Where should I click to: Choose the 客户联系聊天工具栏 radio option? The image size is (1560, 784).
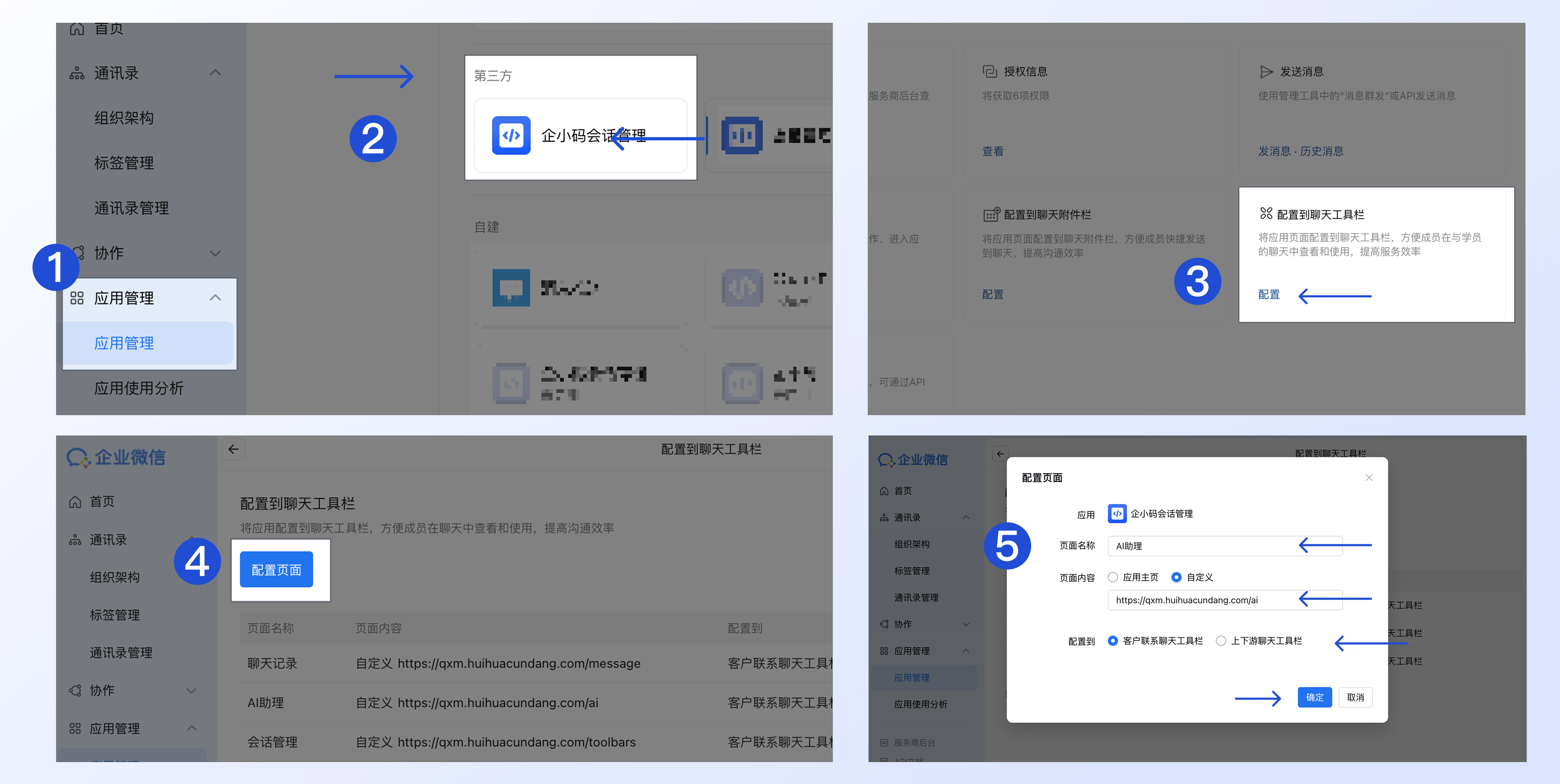tap(1112, 641)
